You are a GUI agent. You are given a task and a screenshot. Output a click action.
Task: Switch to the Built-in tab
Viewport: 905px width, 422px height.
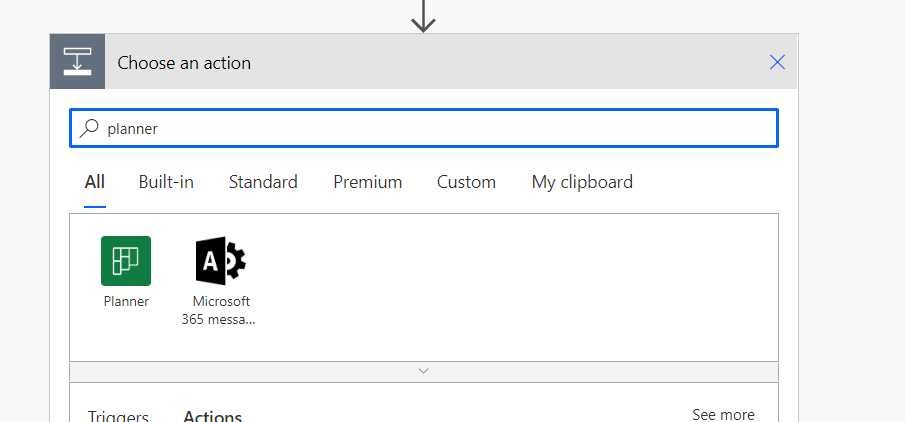point(166,182)
